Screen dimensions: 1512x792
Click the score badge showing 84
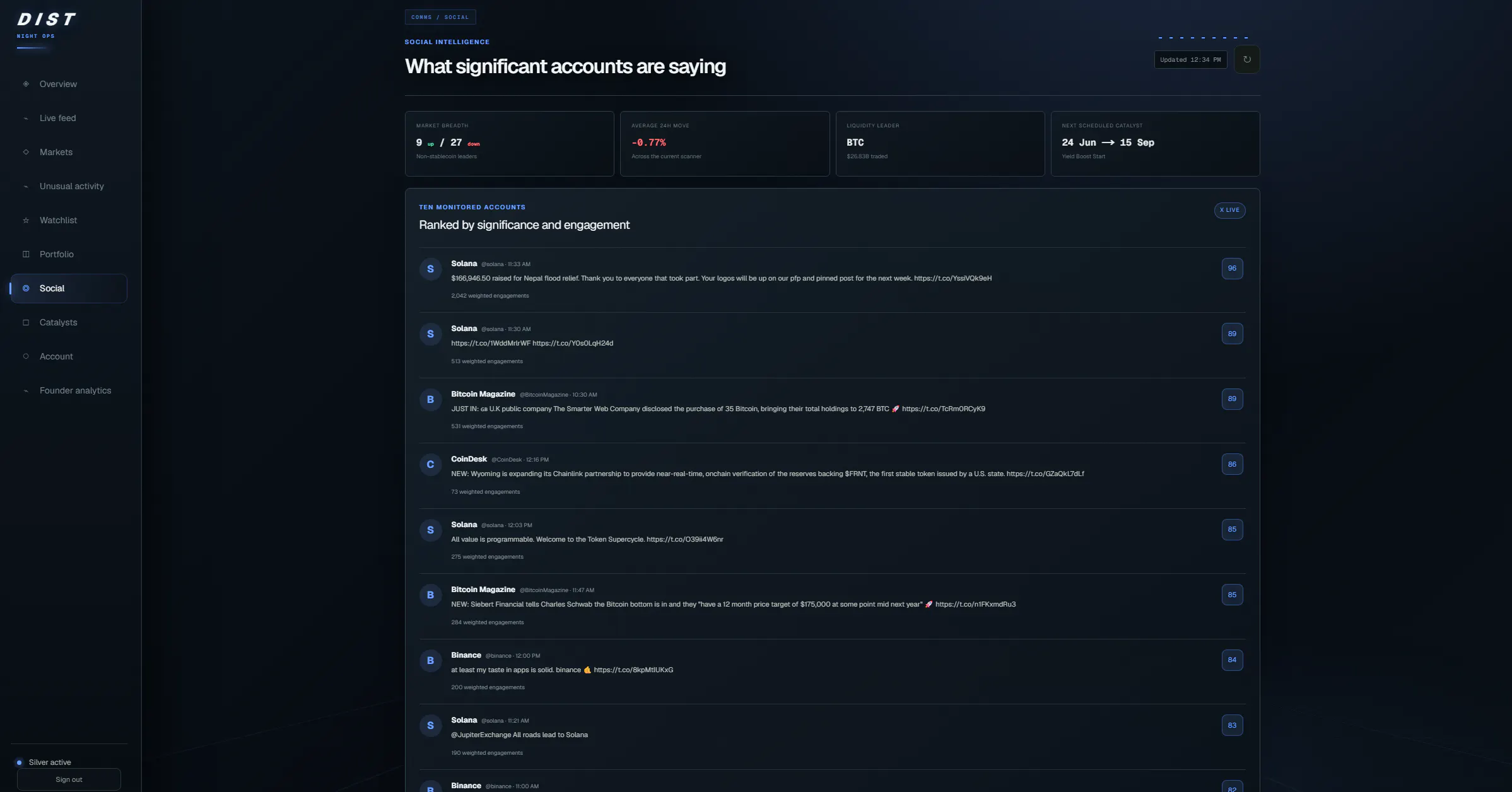pyautogui.click(x=1232, y=660)
